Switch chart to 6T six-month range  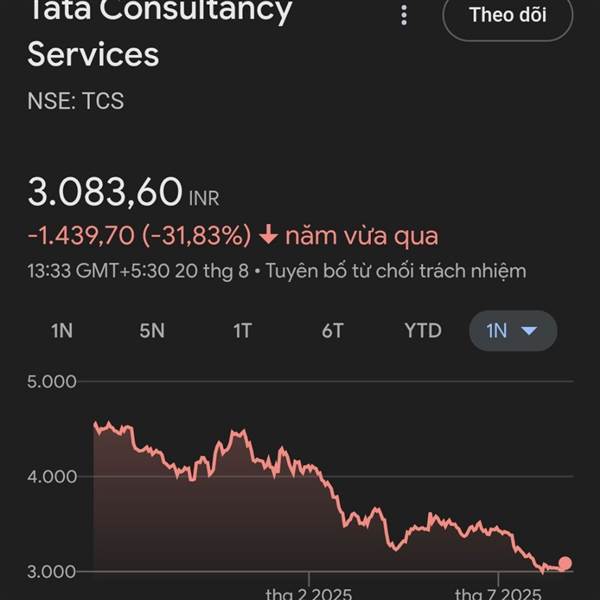point(333,331)
